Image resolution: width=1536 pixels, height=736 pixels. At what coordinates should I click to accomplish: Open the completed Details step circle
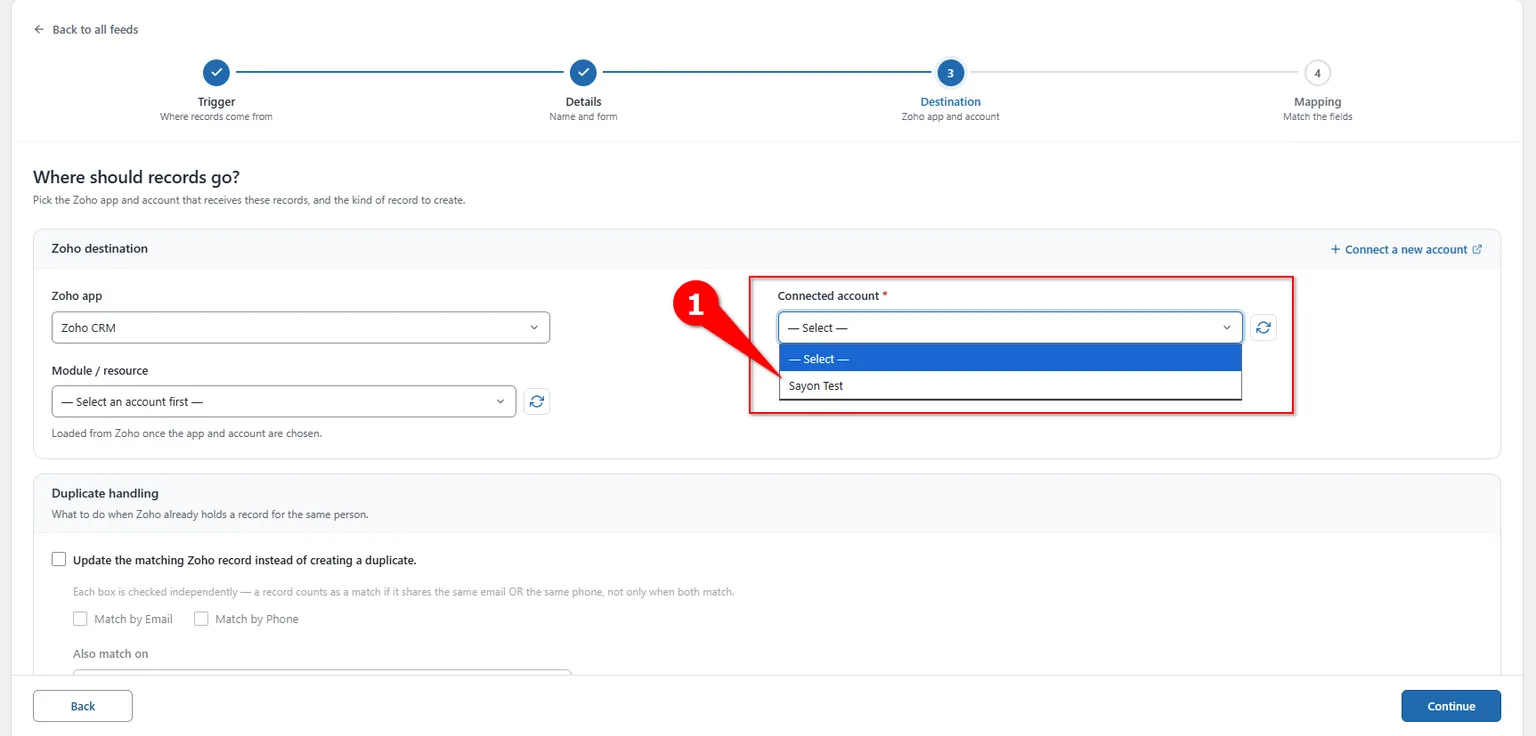click(x=583, y=72)
